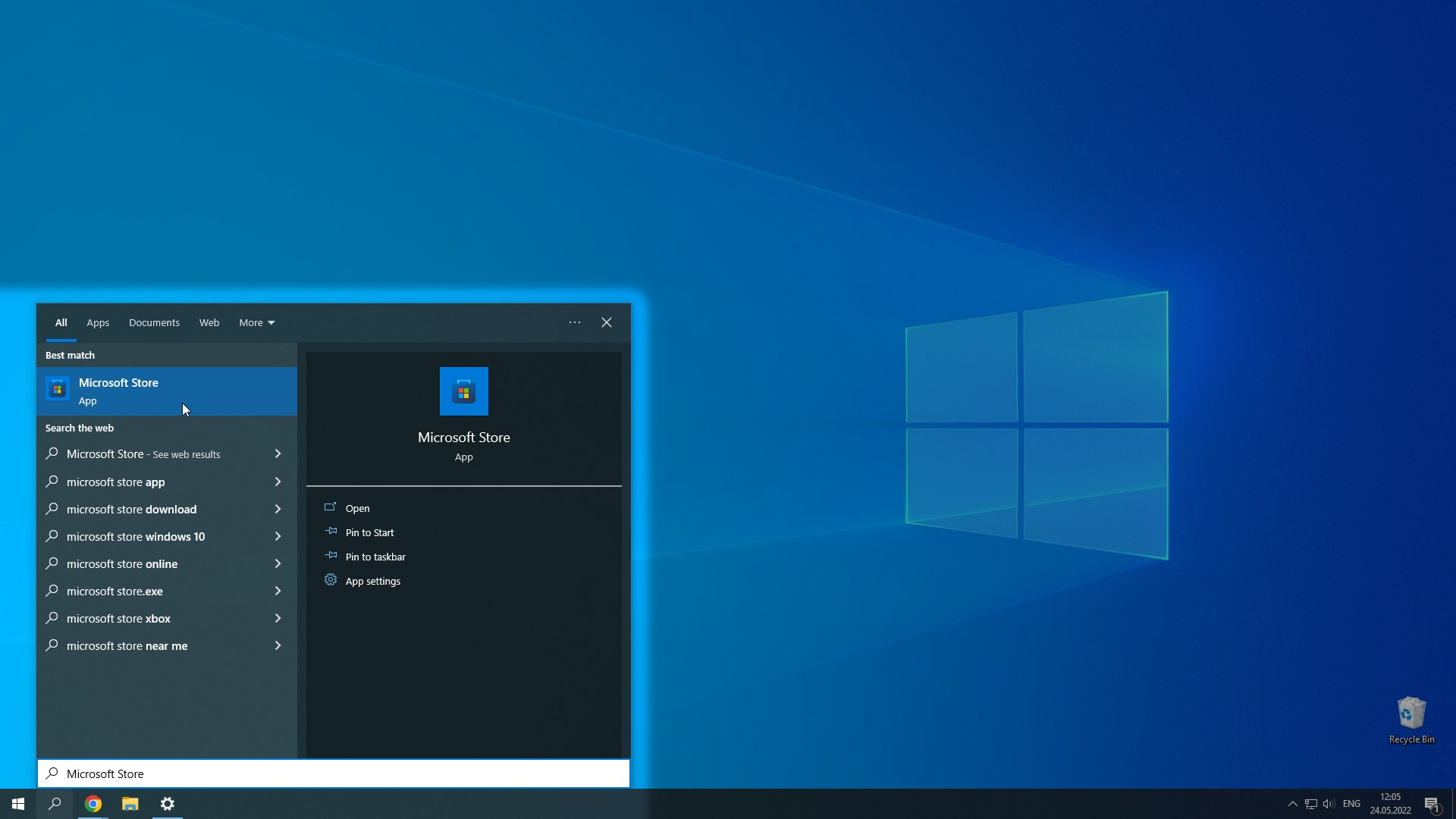
Task: Click the search text box
Action: click(334, 773)
